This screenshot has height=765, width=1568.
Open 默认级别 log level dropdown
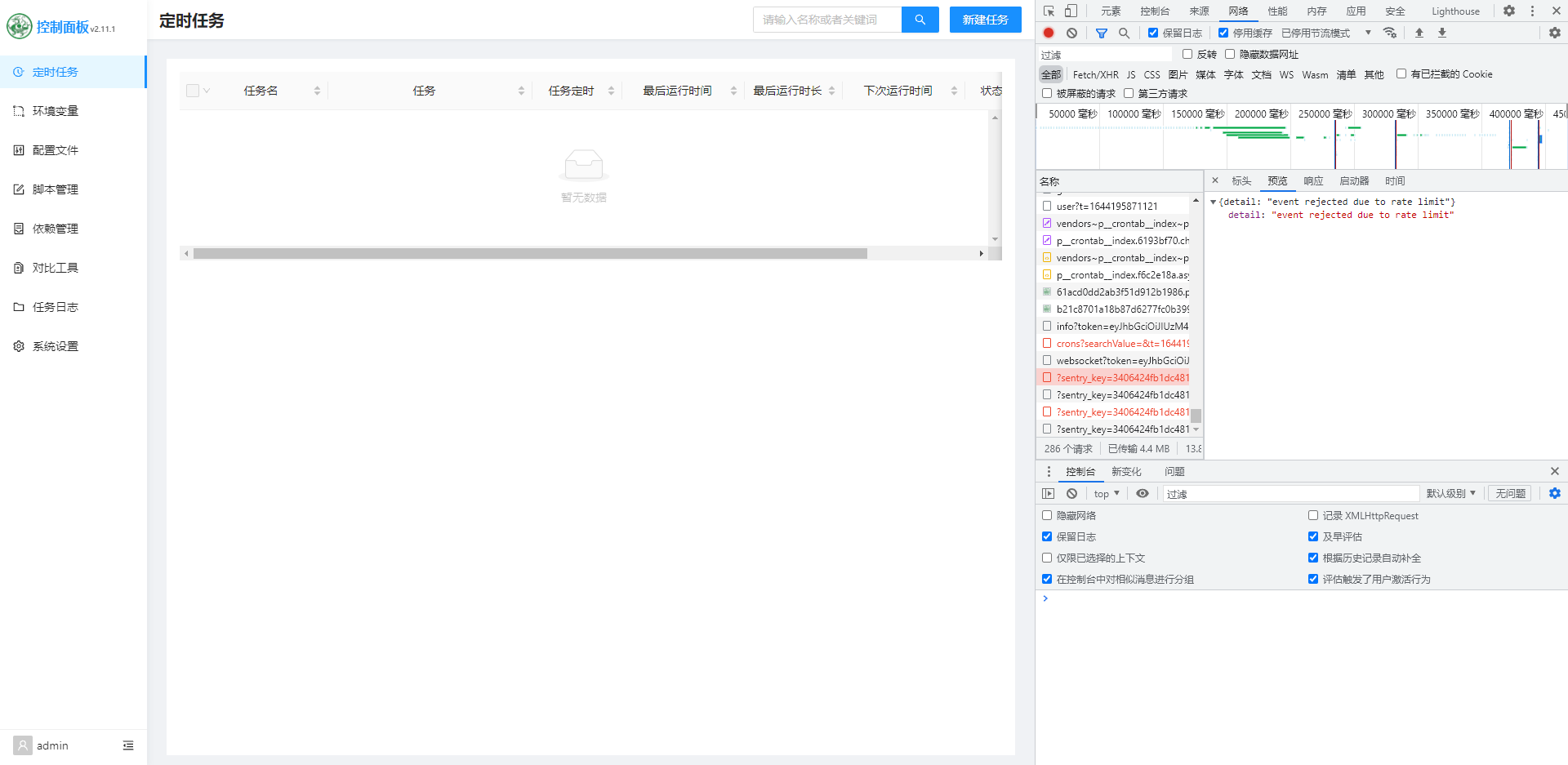click(x=1451, y=493)
